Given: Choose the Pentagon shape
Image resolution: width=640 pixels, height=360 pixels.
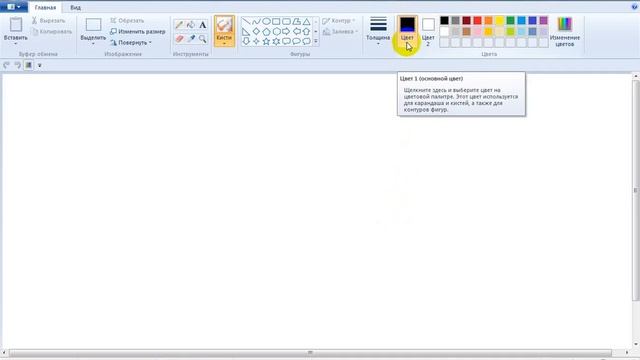Looking at the screenshot, I should tap(266, 31).
